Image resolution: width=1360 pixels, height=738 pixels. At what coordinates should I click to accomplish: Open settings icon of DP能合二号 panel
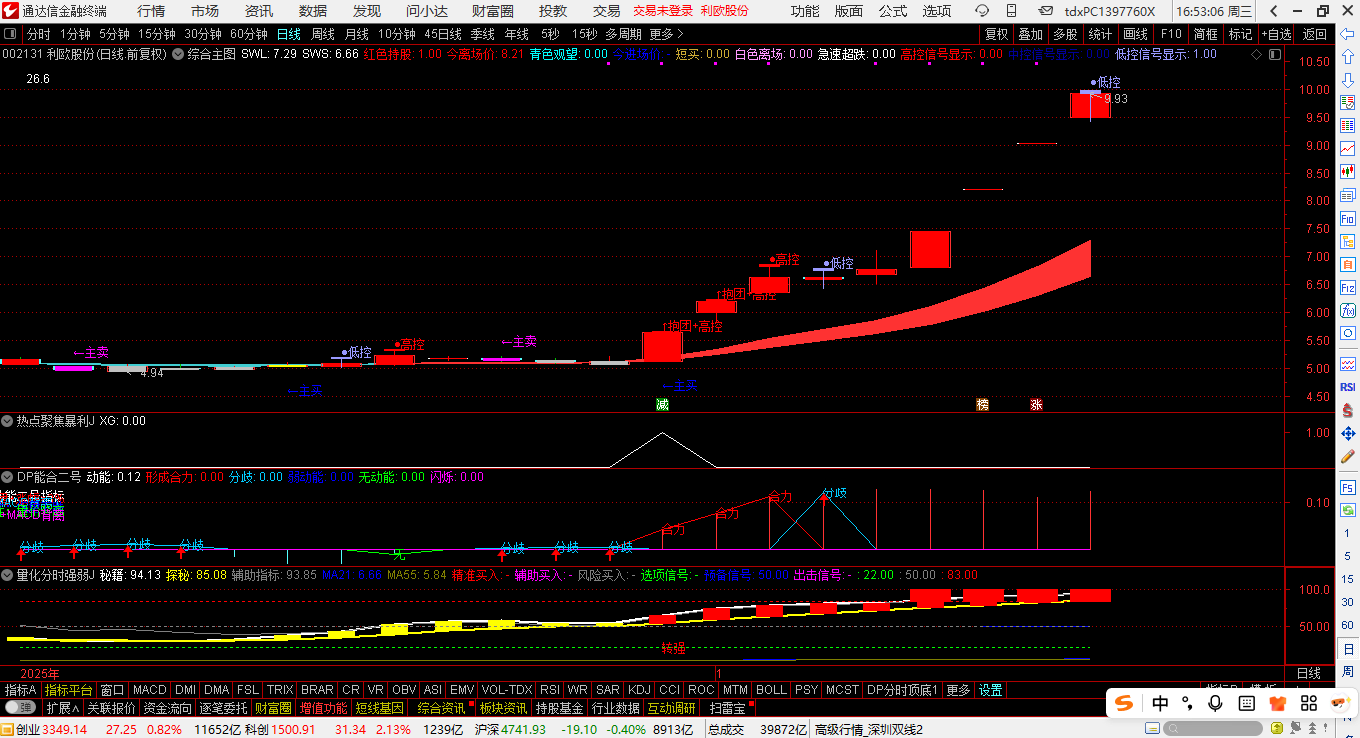(8, 477)
